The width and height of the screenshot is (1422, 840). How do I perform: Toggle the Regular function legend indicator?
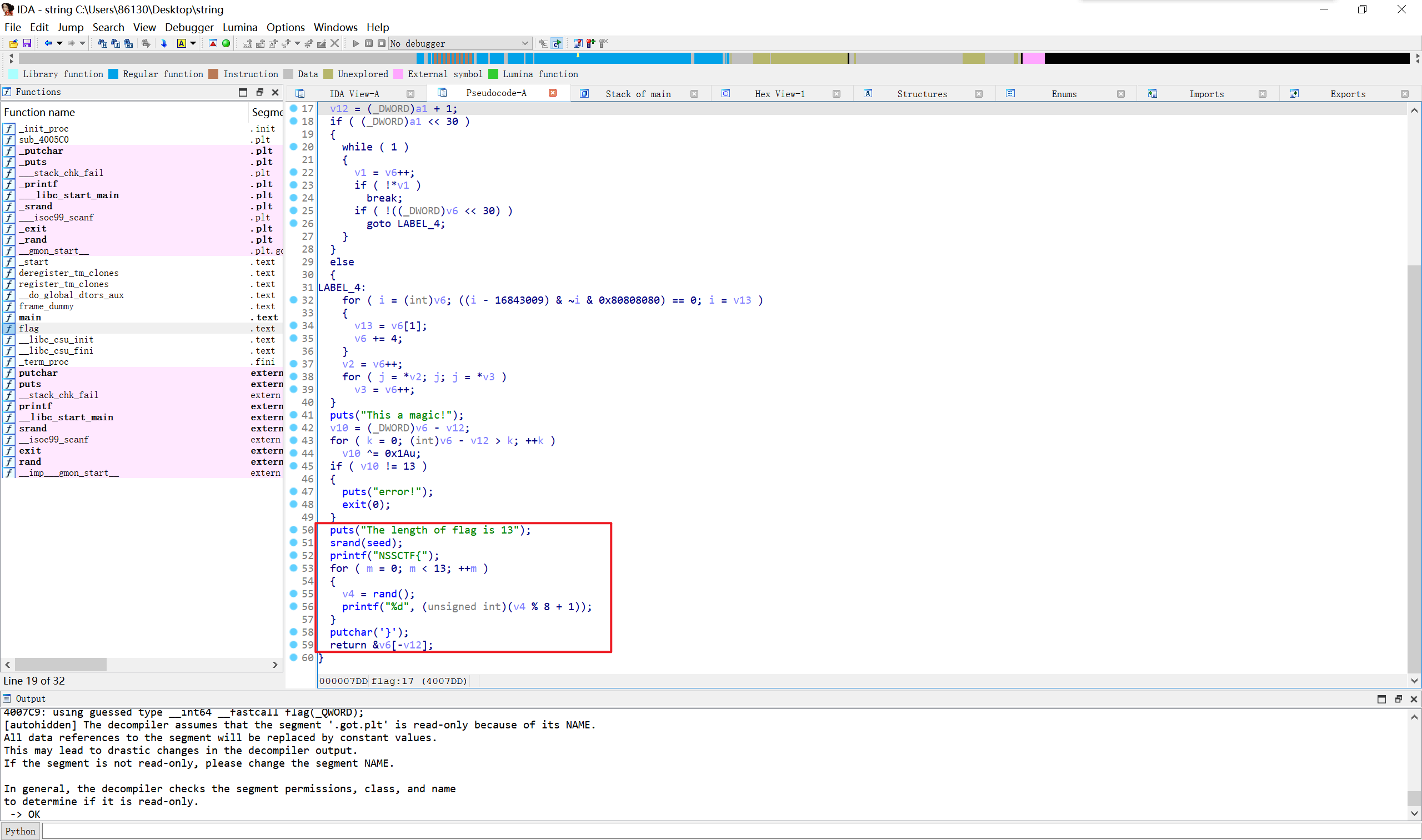[117, 74]
